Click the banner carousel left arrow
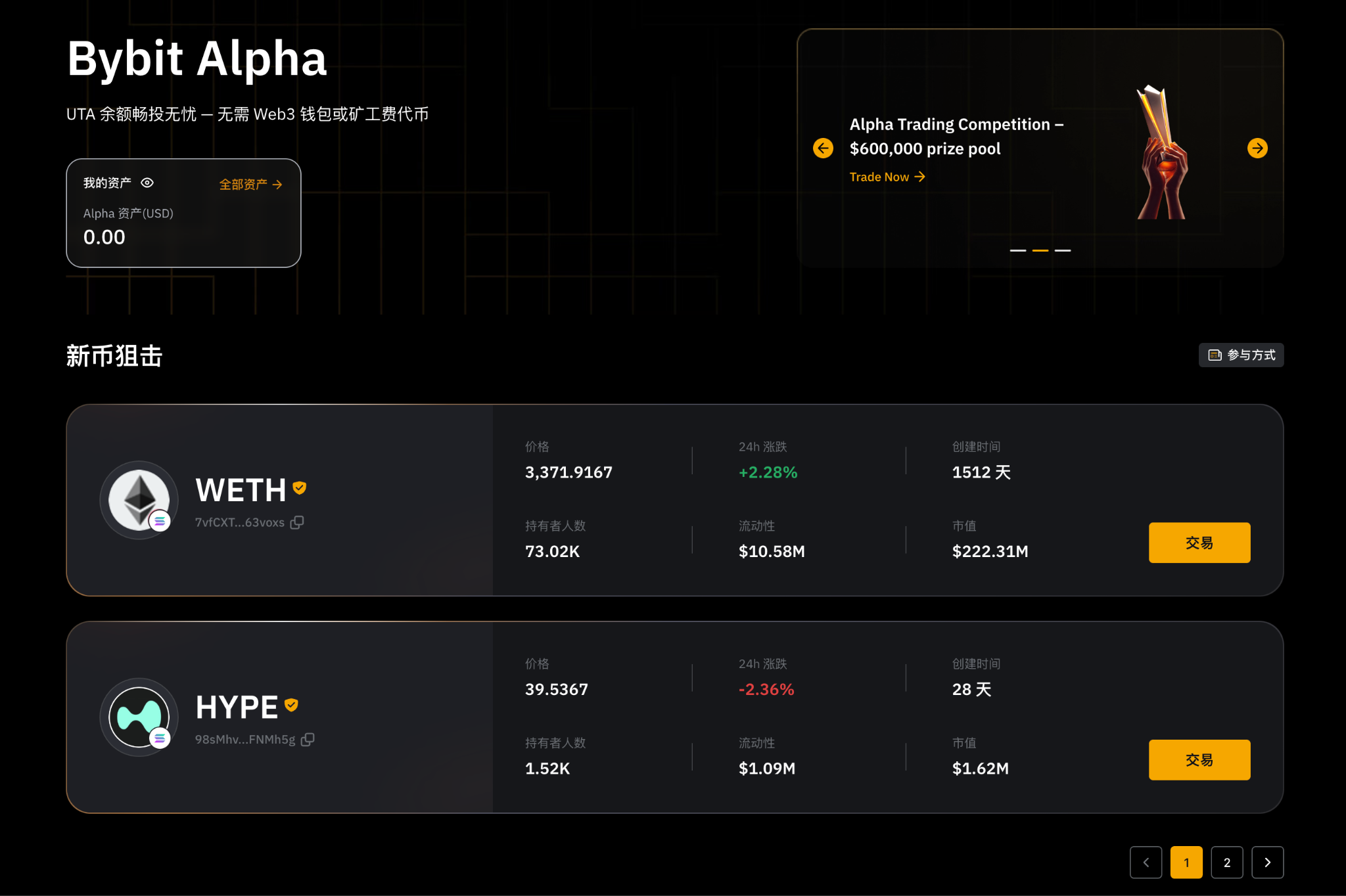 pos(822,148)
